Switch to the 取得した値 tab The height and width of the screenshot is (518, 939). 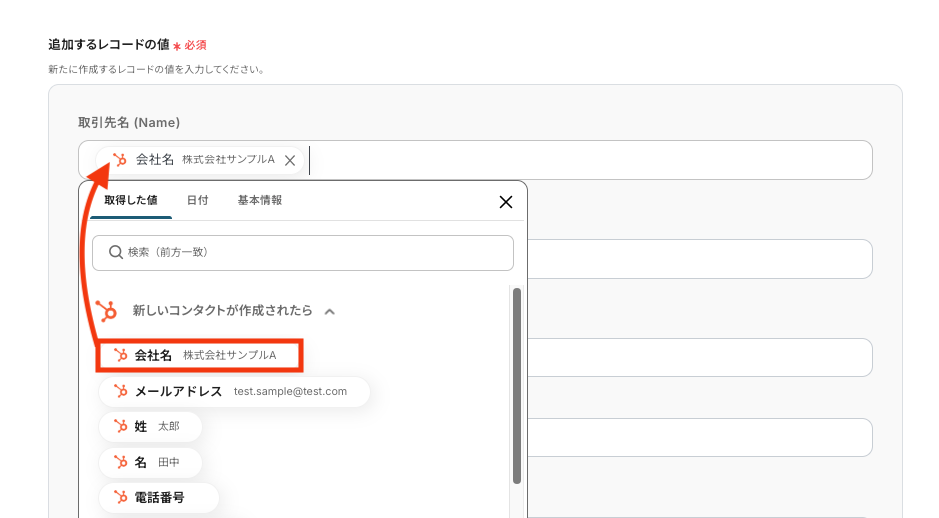point(131,200)
